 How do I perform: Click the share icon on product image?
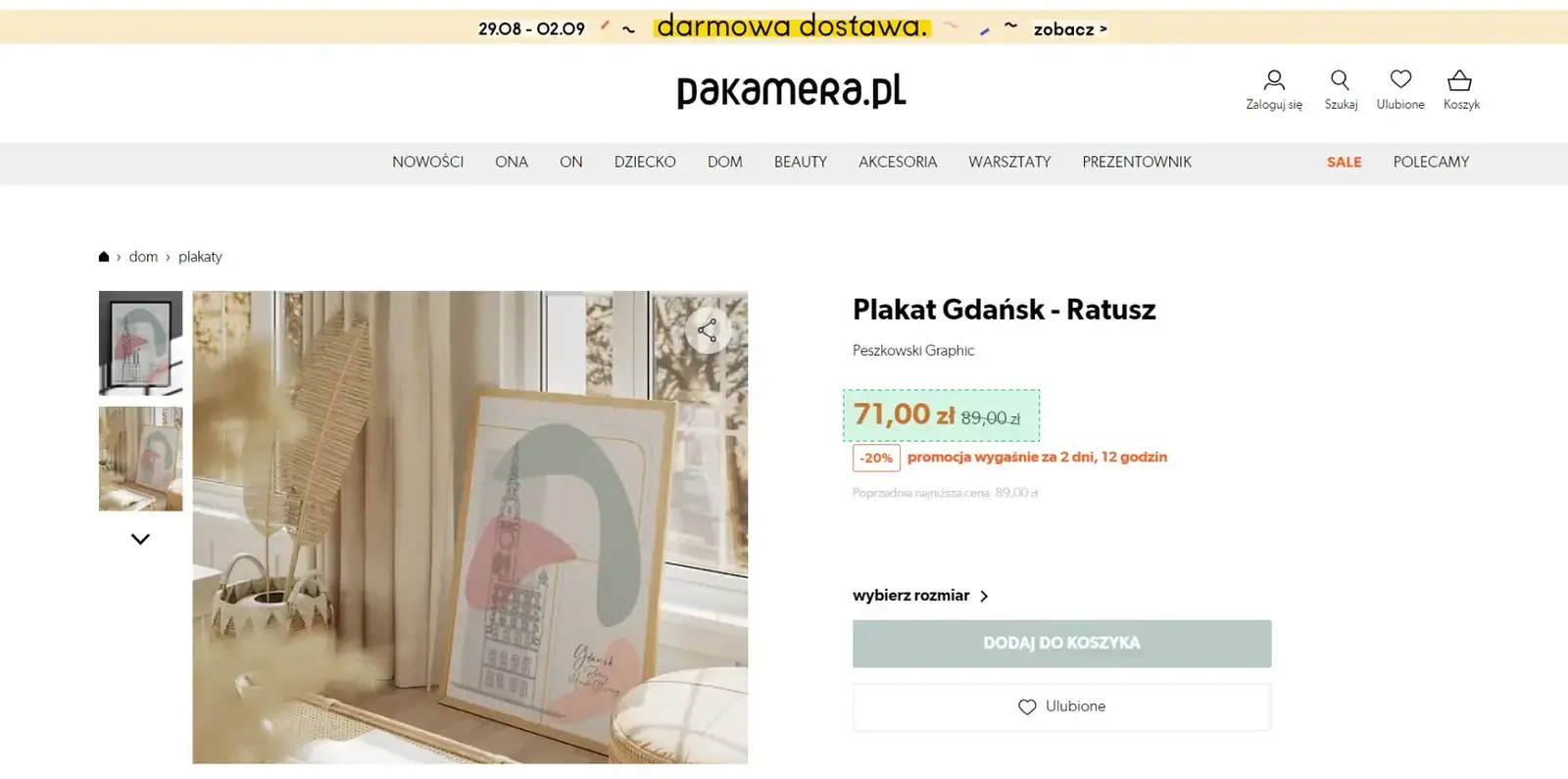pos(708,330)
